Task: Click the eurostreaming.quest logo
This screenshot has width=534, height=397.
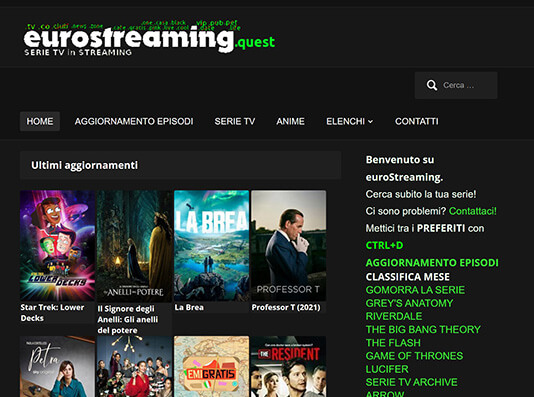Action: tap(149, 38)
